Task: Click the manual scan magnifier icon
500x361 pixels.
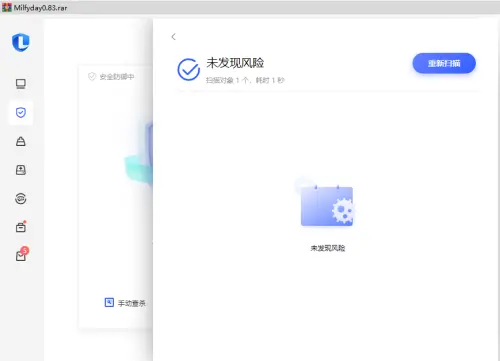Action: (109, 302)
